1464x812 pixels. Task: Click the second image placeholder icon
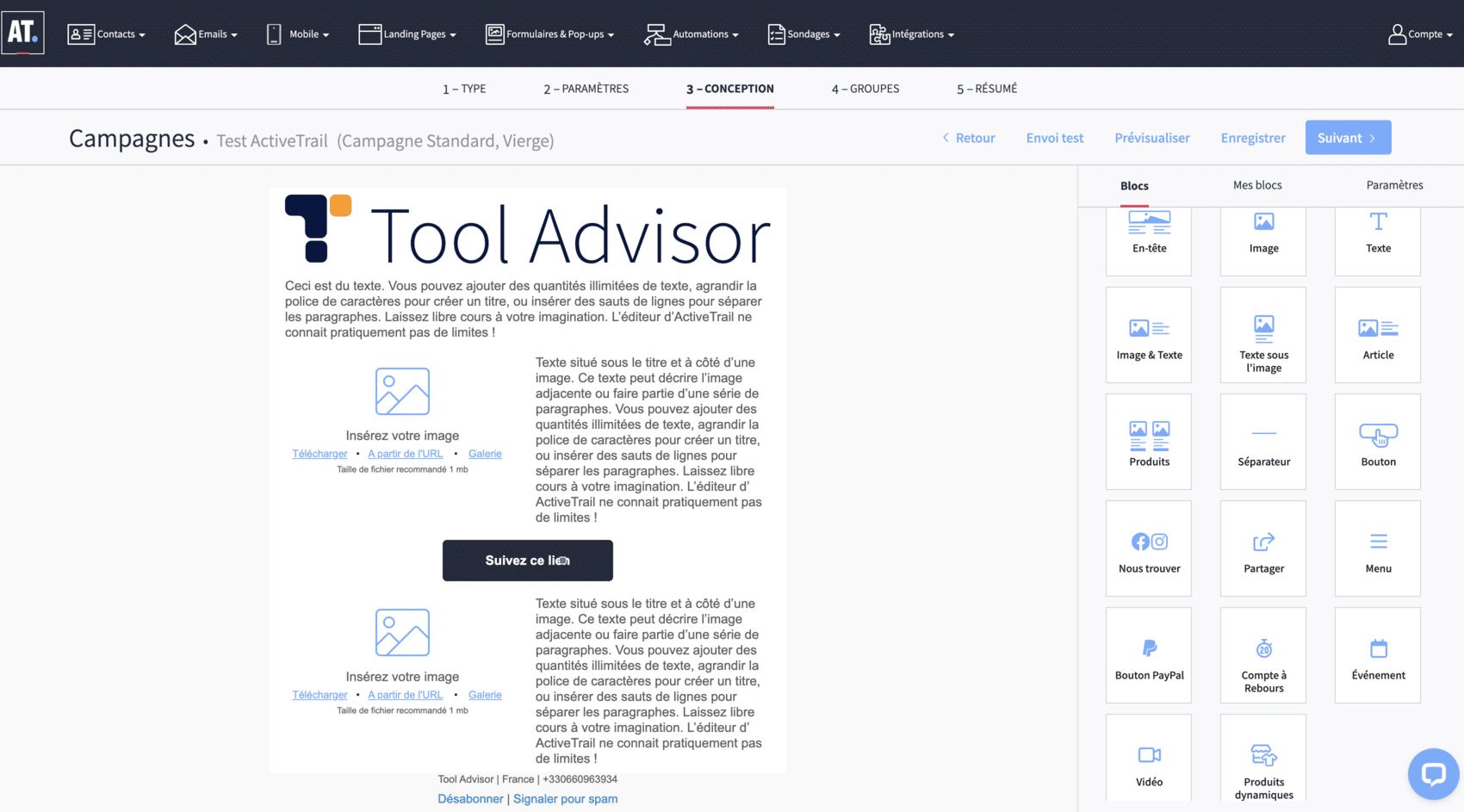(402, 632)
